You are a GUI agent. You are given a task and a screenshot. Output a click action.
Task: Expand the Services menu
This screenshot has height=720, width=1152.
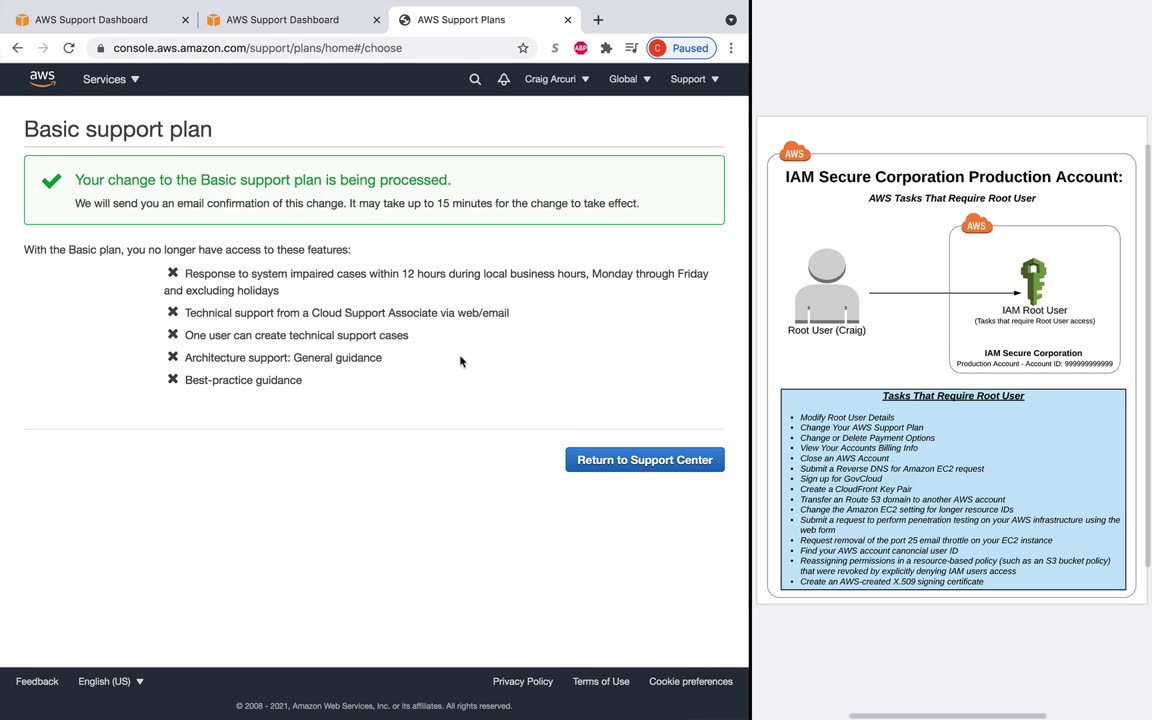111,79
